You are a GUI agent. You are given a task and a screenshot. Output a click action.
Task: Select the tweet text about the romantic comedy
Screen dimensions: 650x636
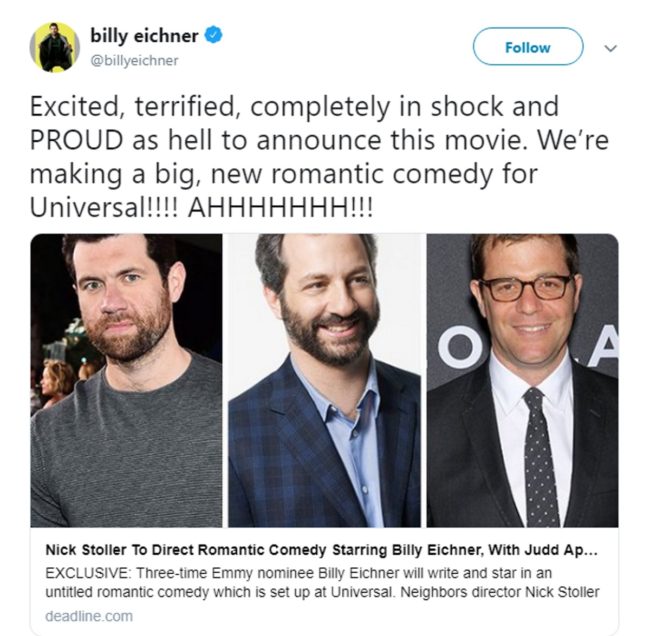click(319, 157)
